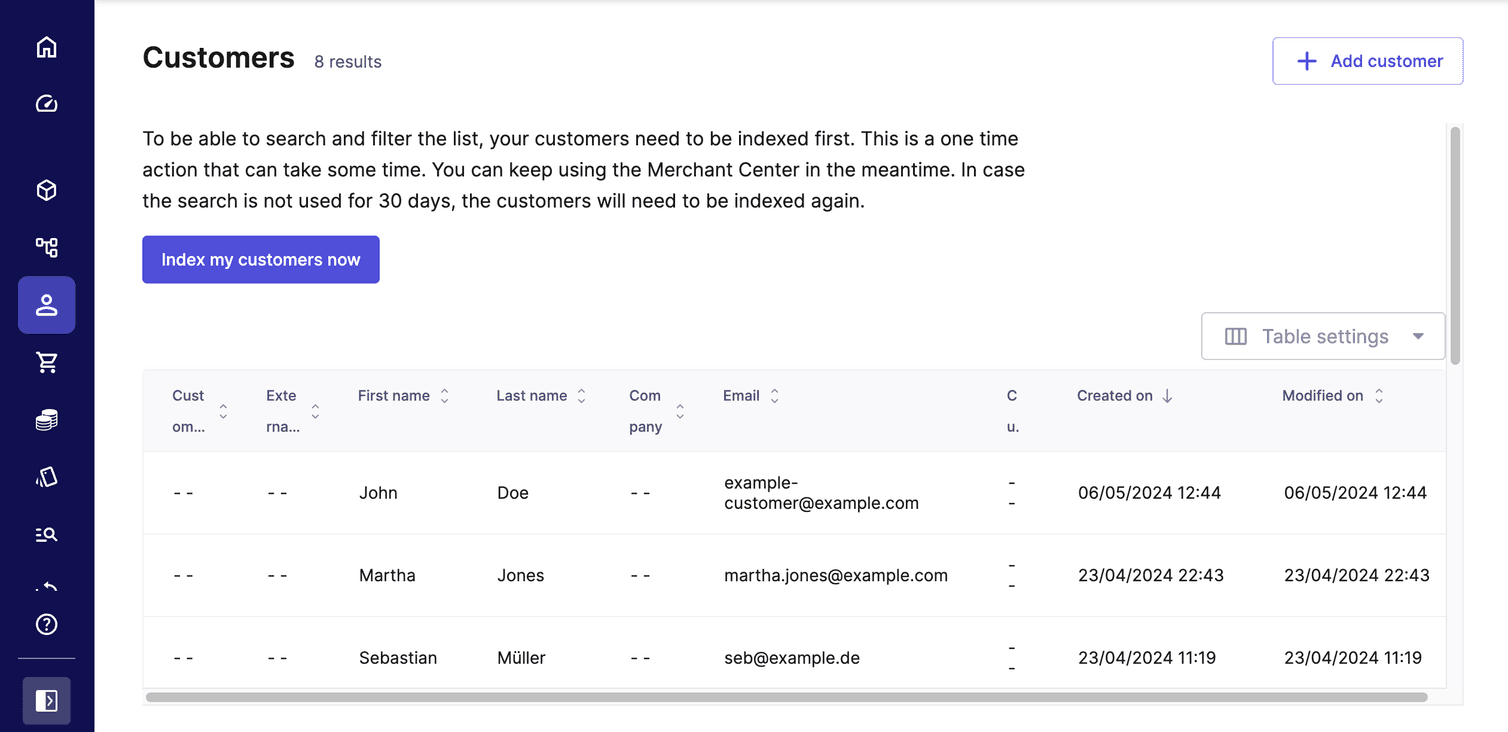Open the Table settings dropdown
This screenshot has height=732, width=1508.
(1323, 336)
